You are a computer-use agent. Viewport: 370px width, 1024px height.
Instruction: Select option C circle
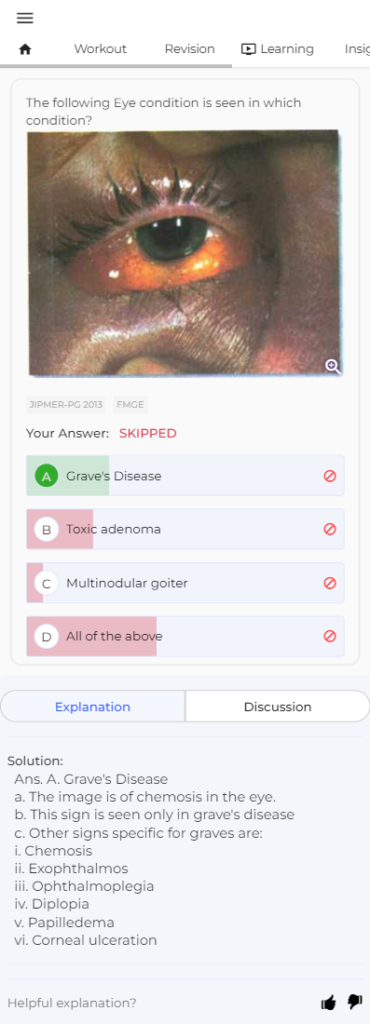pos(46,583)
